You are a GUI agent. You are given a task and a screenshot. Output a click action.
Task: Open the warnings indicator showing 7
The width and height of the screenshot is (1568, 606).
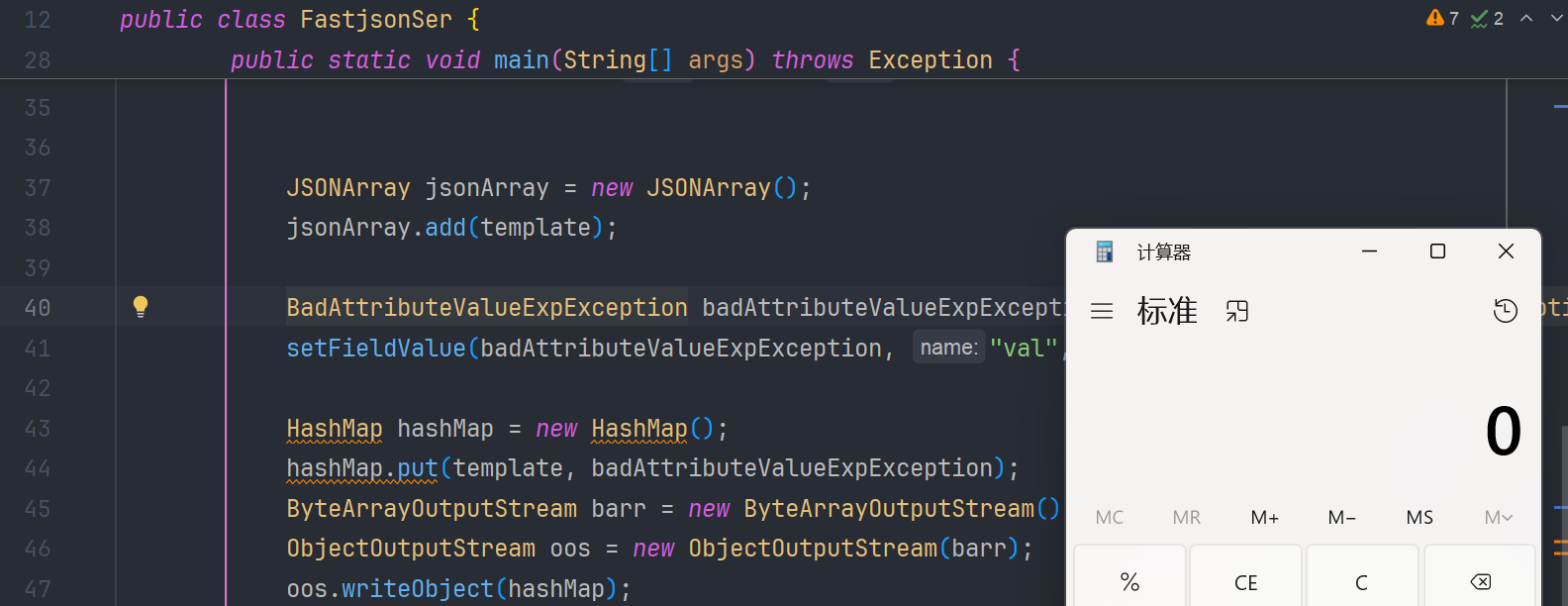coord(1442,18)
